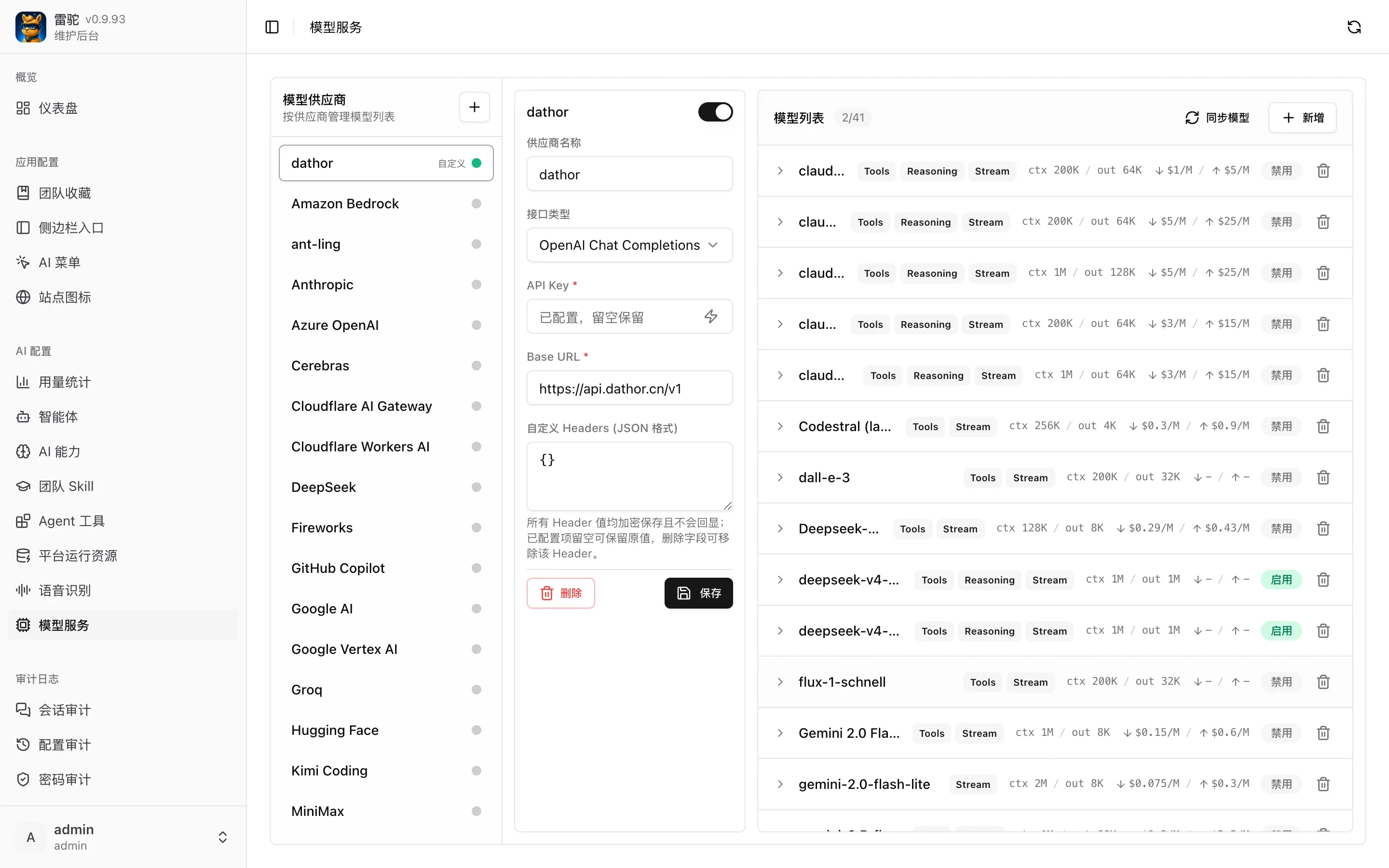Click the 智能体 robot icon

23,417
